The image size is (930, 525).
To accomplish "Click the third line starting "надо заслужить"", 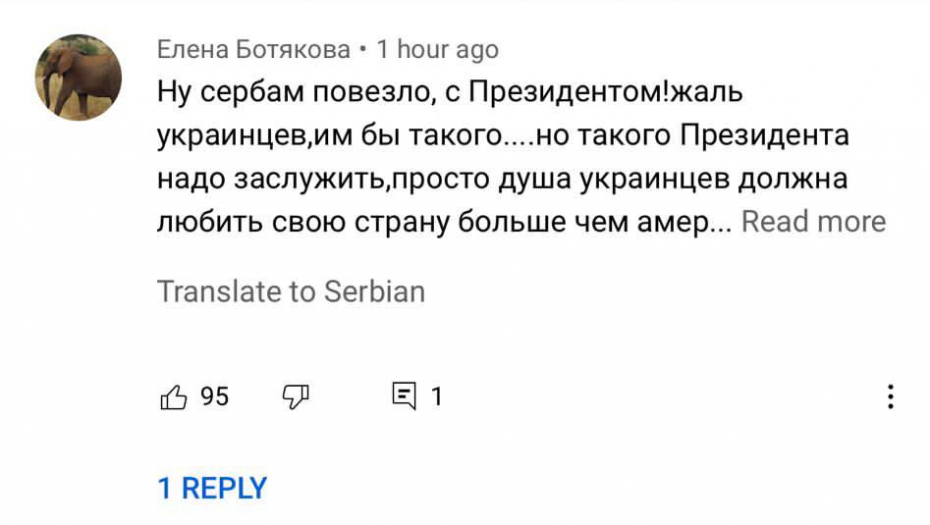I will pos(502,178).
